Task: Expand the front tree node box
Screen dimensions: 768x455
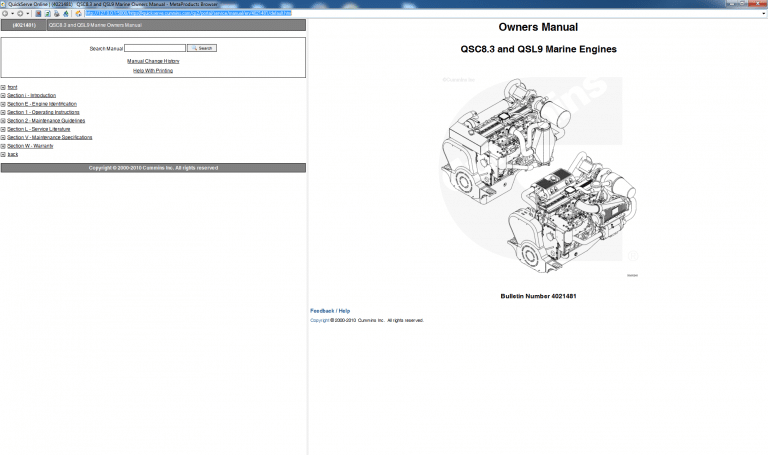Action: pos(3,88)
